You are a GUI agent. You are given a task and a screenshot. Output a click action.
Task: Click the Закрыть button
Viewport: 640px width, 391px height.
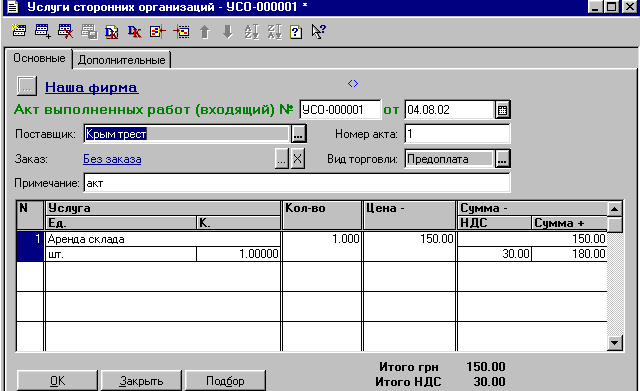(141, 381)
